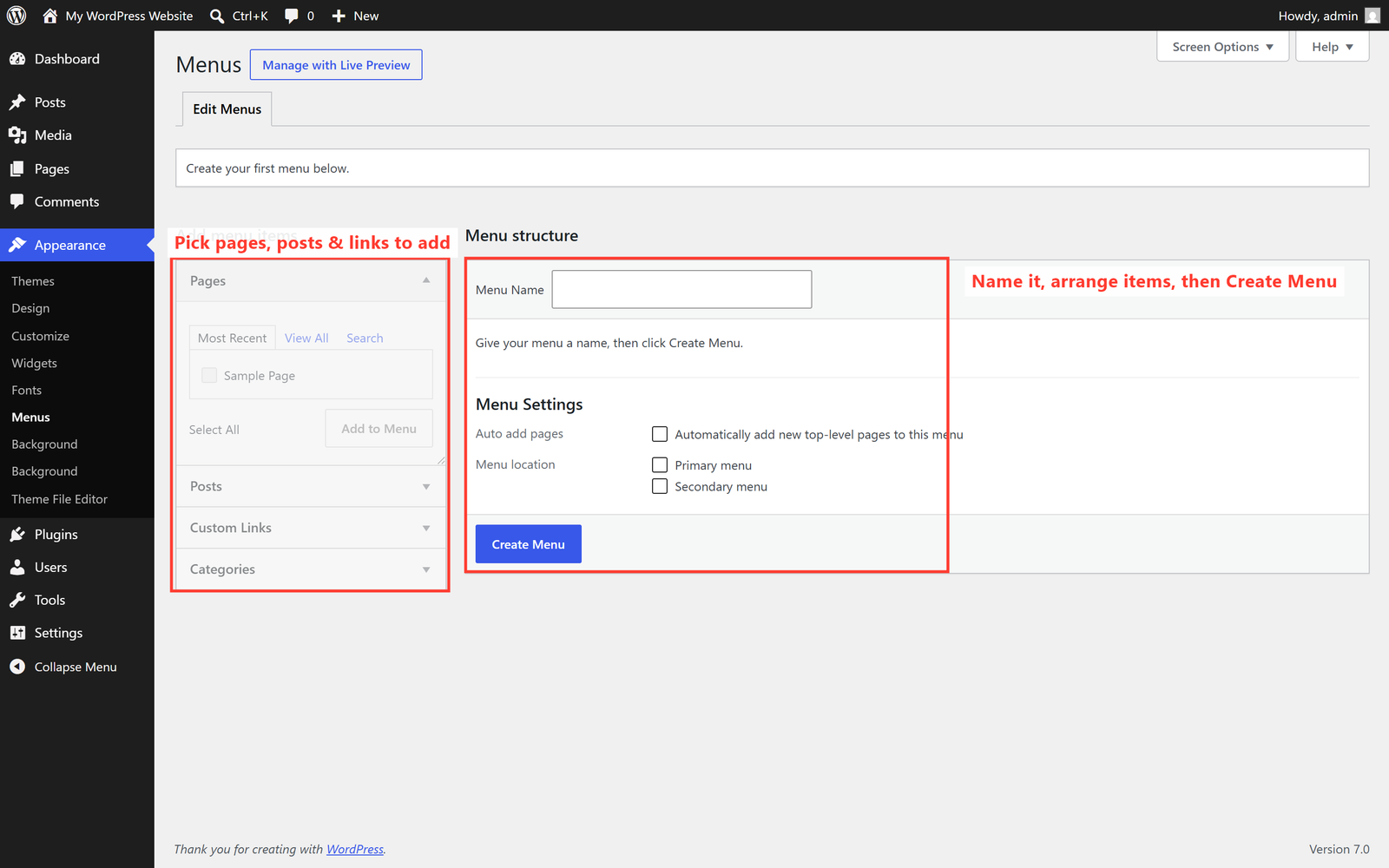Switch to the View All tab
Screen dimensions: 1389x868
click(306, 338)
